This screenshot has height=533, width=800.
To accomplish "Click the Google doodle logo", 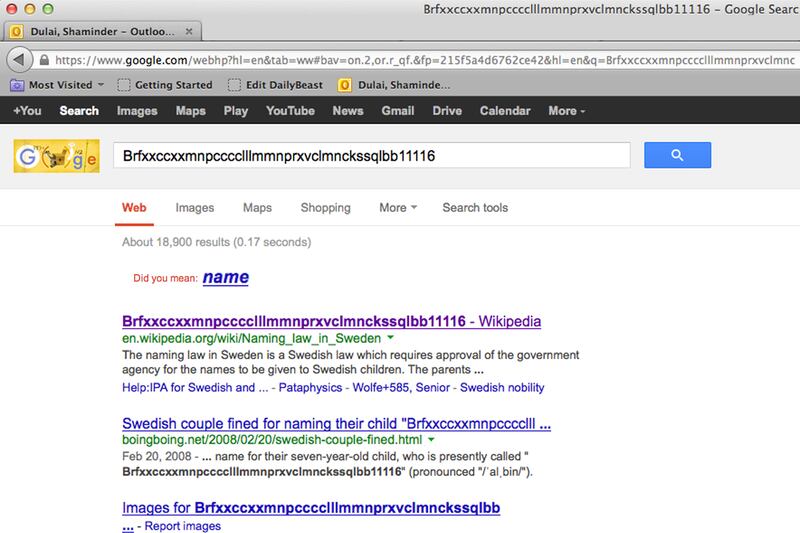I will click(57, 156).
